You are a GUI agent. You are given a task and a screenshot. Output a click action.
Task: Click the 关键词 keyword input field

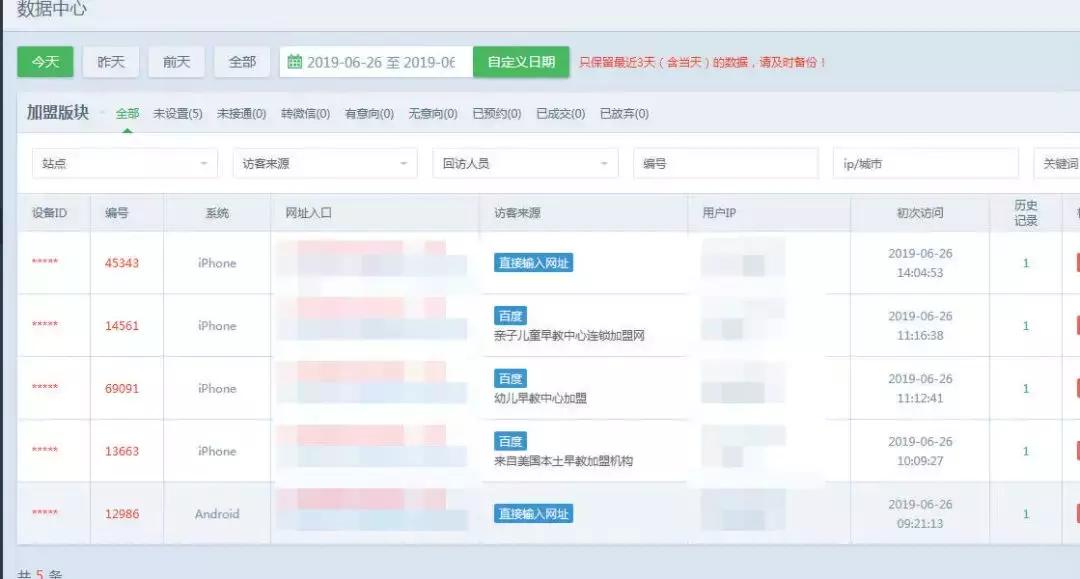click(x=1060, y=162)
